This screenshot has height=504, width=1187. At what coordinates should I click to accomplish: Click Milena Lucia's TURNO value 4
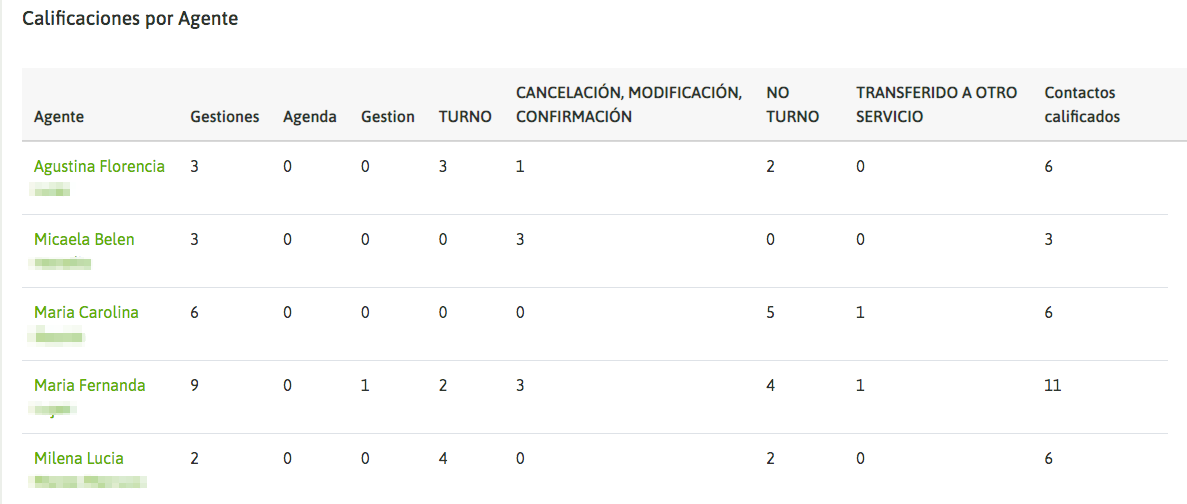443,459
